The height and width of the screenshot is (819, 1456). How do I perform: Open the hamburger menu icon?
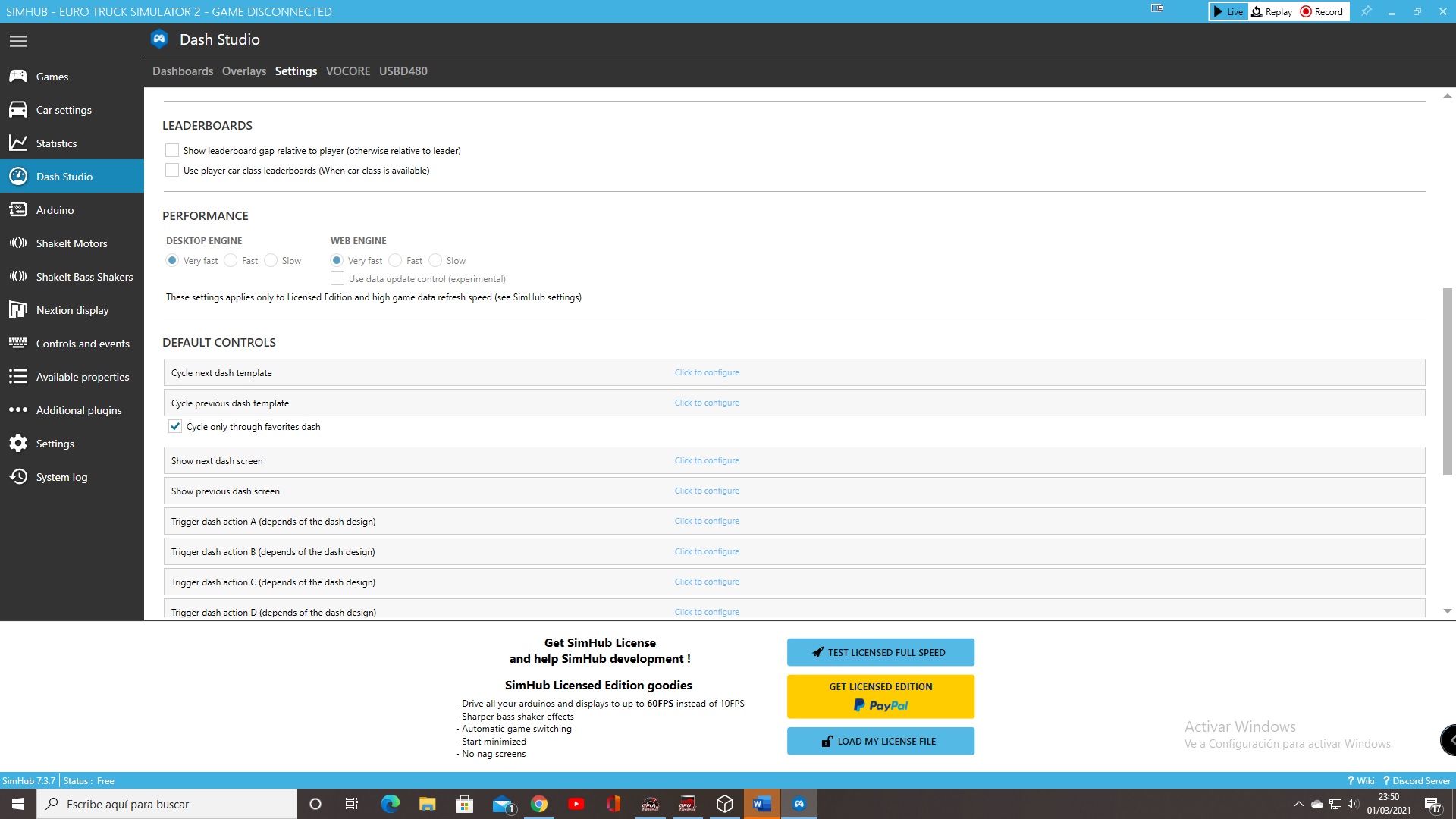coord(18,41)
